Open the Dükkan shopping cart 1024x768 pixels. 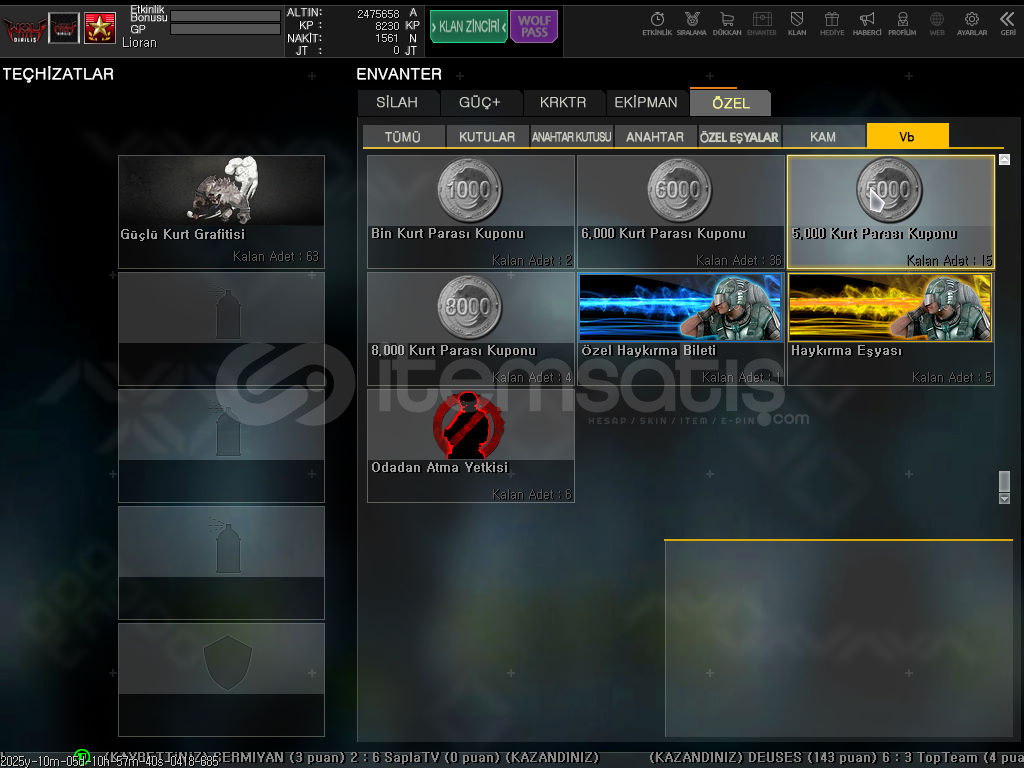click(727, 23)
